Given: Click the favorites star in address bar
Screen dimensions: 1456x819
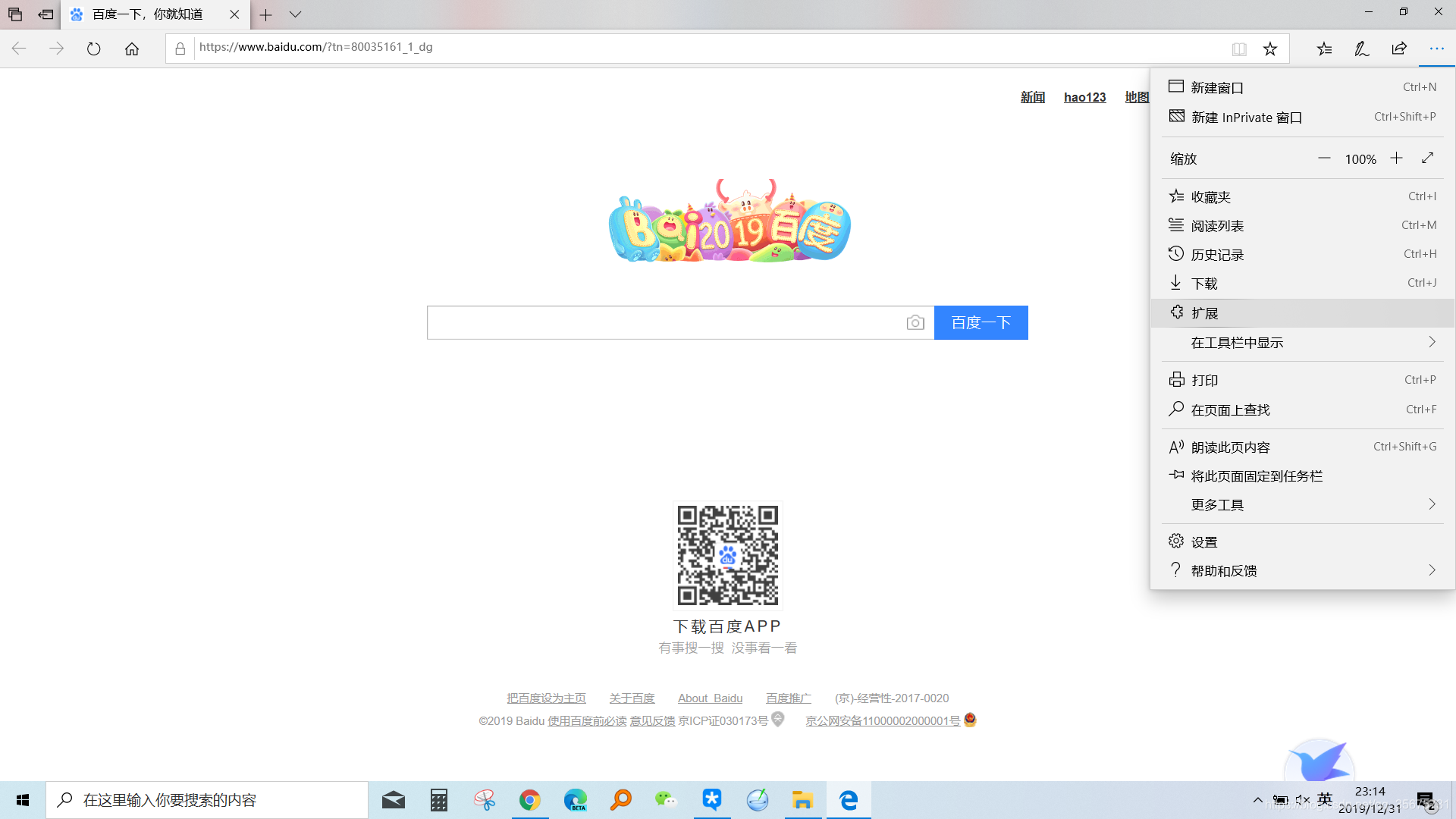Looking at the screenshot, I should click(x=1270, y=48).
